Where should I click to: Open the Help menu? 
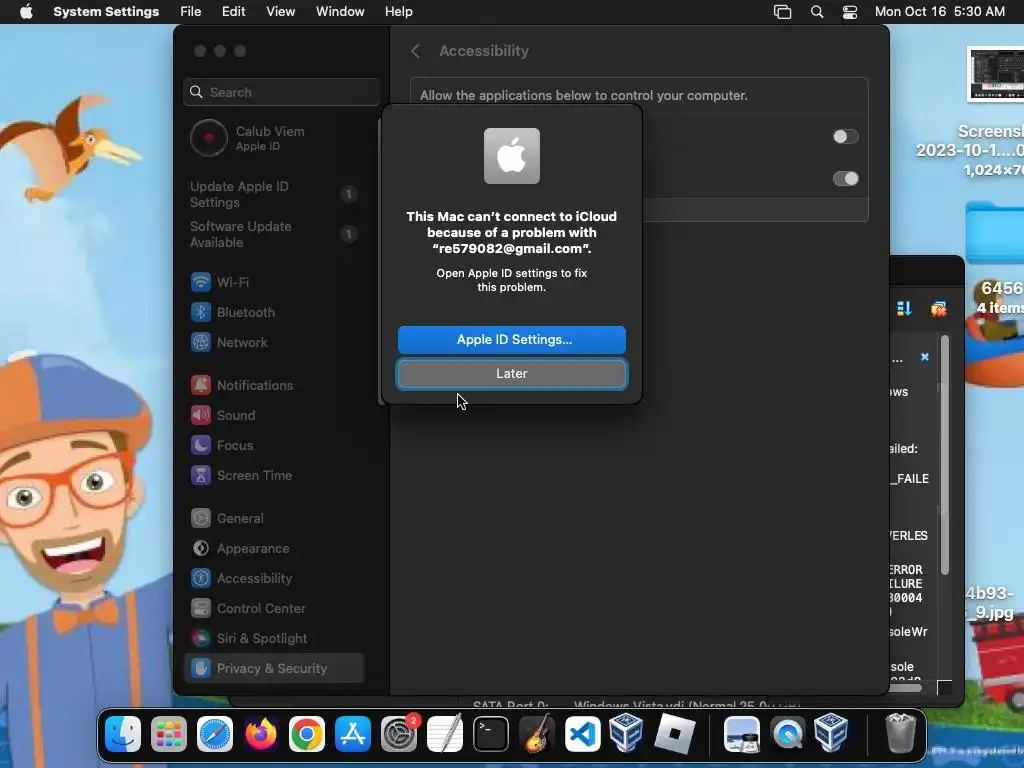click(x=398, y=11)
